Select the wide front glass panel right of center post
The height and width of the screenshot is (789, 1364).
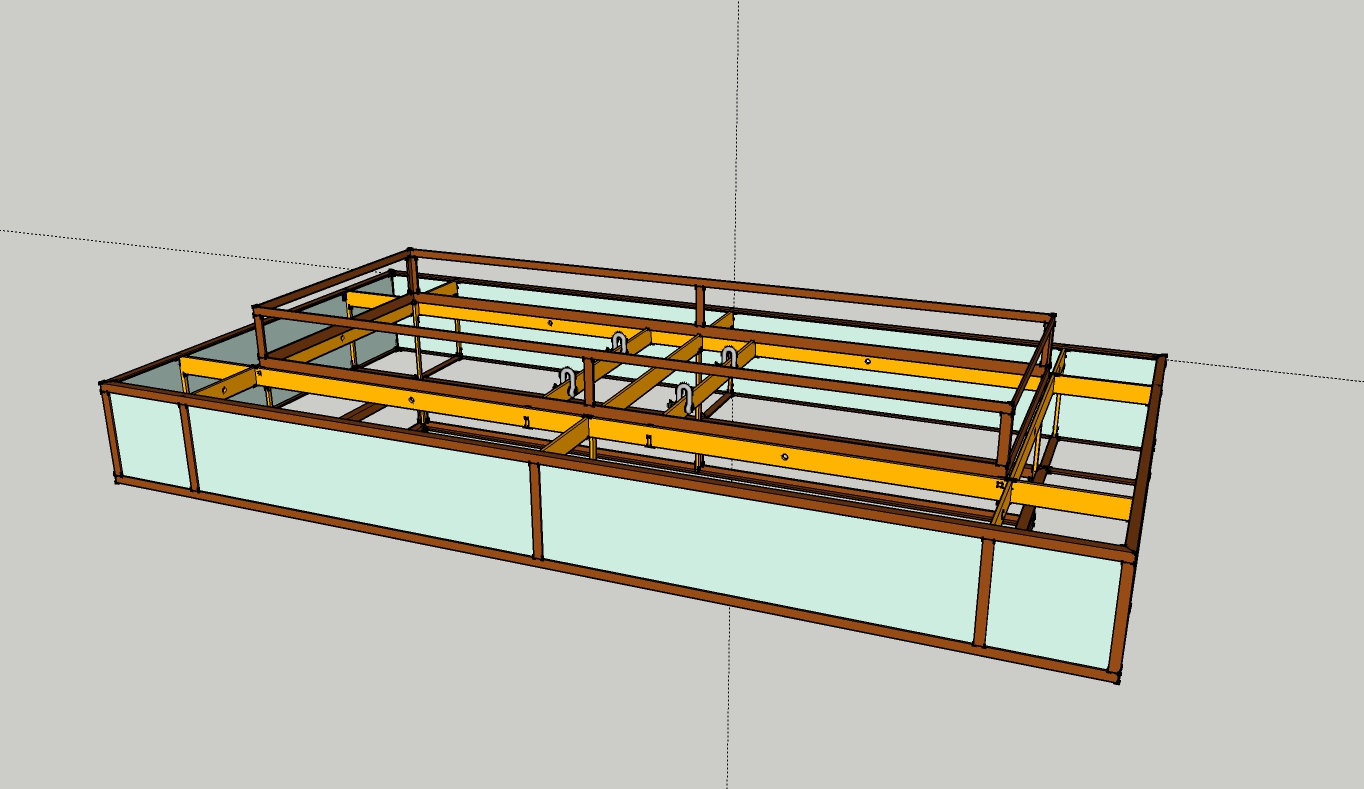click(x=760, y=548)
